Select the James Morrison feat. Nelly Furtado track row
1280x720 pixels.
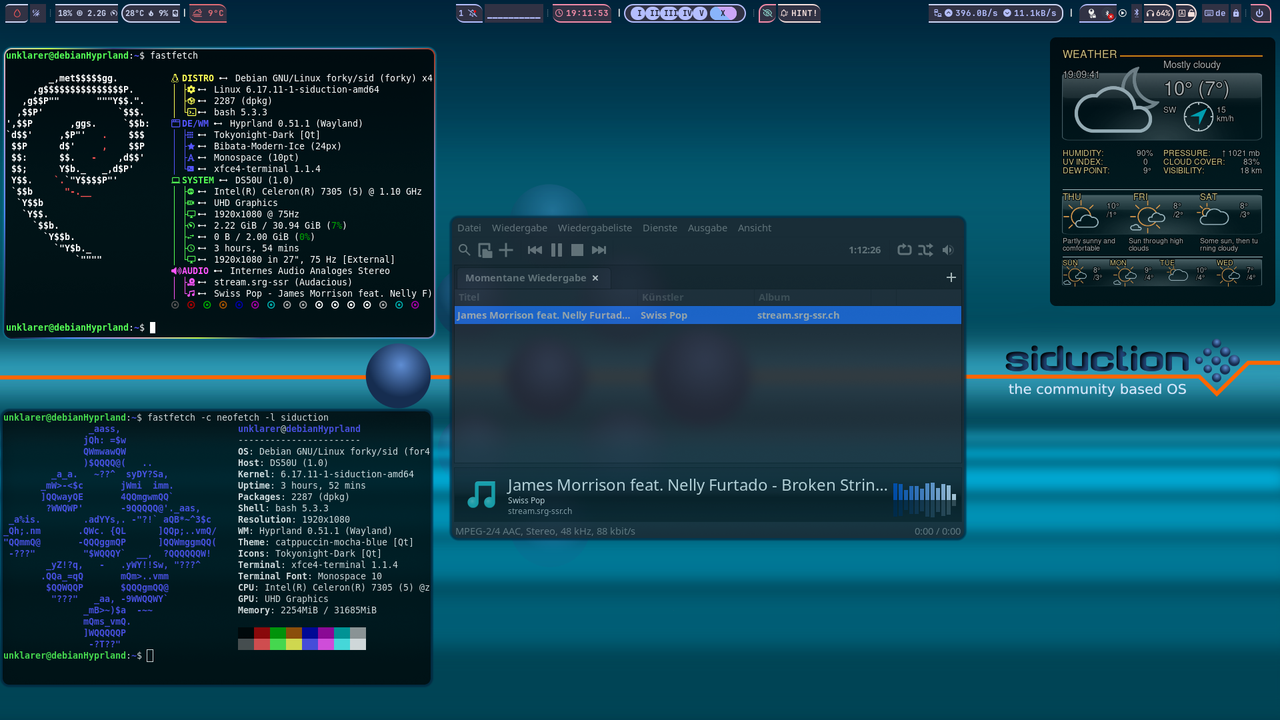pos(708,315)
